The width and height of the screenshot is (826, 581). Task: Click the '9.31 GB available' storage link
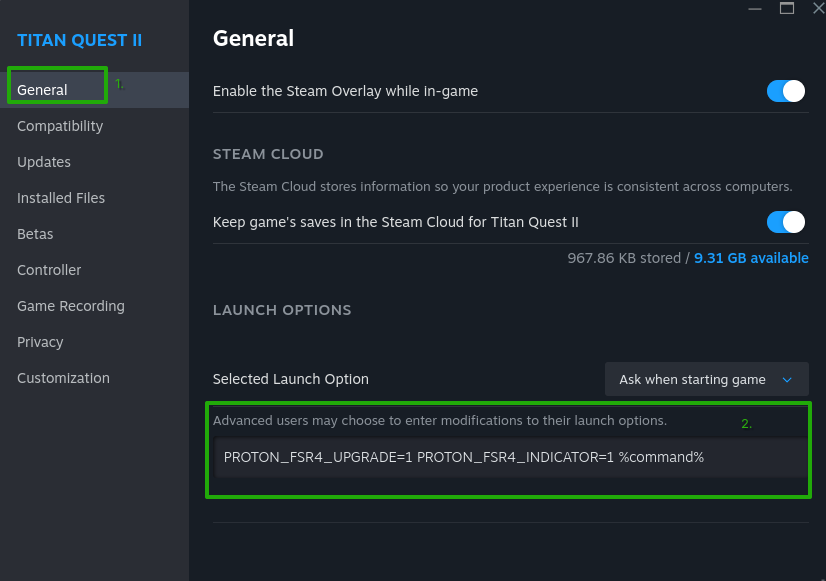pyautogui.click(x=751, y=258)
